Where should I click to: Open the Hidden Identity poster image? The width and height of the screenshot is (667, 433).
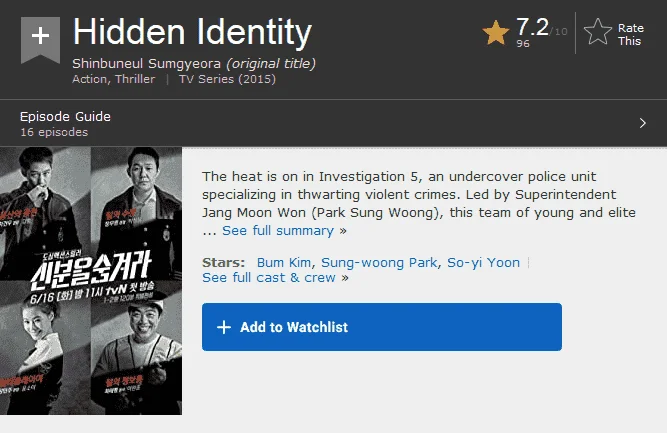coord(91,281)
